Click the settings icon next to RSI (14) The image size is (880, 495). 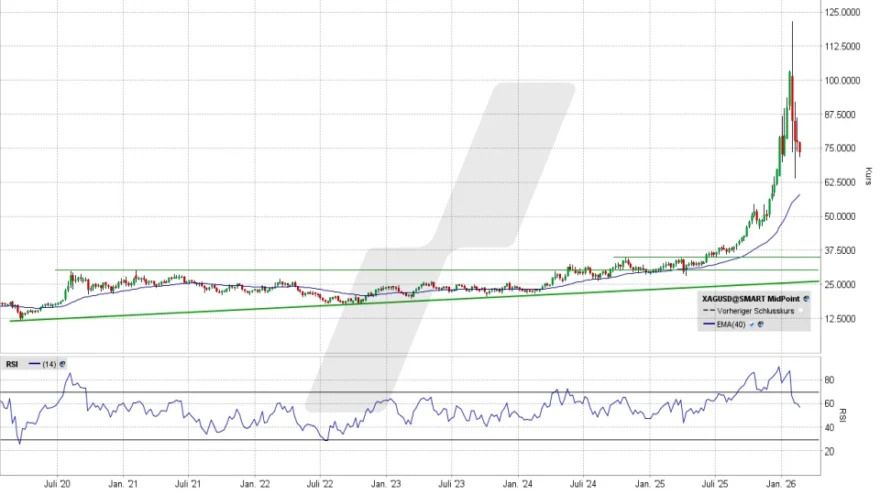[x=62, y=364]
